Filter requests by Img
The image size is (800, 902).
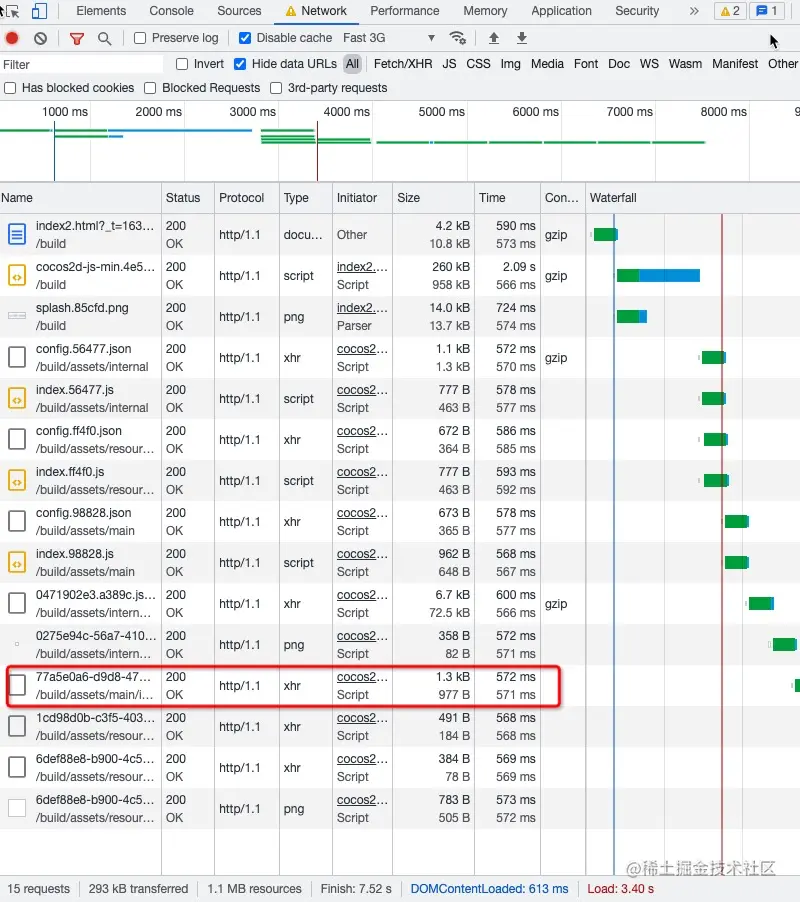click(x=510, y=64)
